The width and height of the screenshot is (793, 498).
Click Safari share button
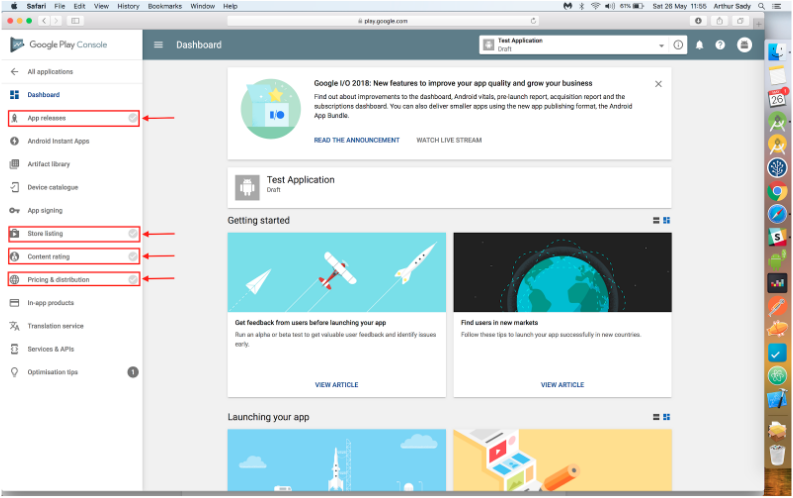[719, 21]
